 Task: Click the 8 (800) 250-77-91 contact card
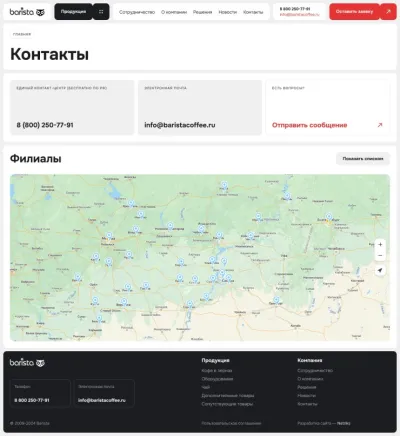(72, 107)
